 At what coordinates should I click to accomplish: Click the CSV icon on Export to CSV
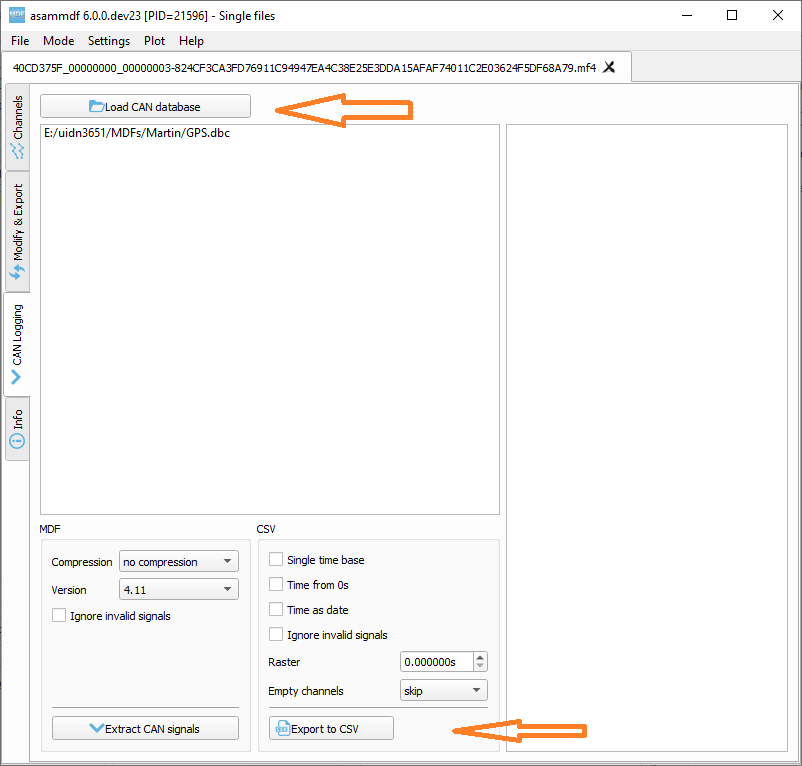(x=282, y=727)
